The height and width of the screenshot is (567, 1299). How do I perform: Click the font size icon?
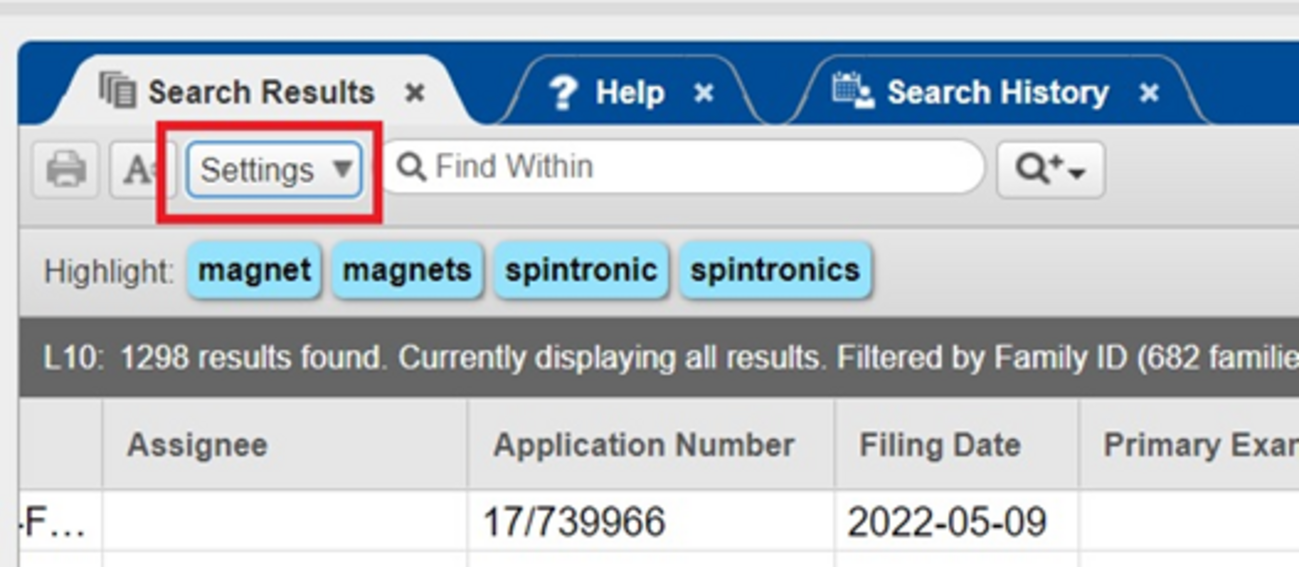[140, 170]
